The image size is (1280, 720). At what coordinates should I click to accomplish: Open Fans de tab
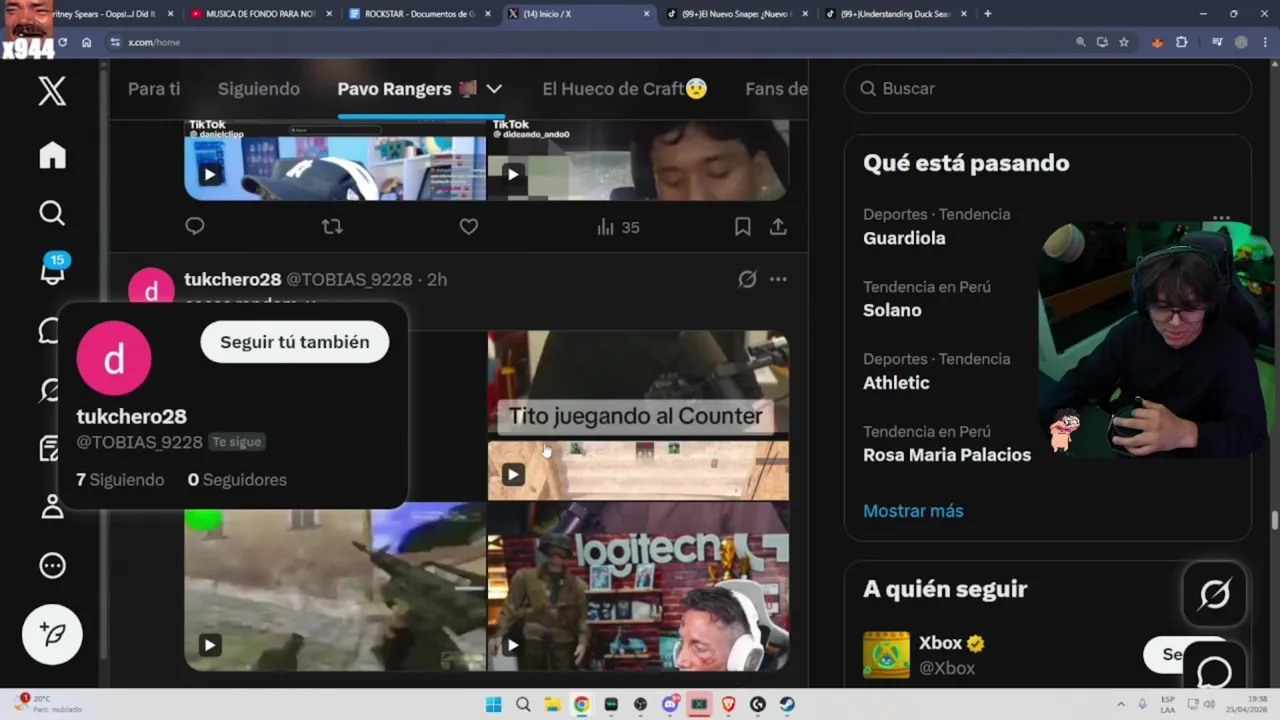pos(776,89)
